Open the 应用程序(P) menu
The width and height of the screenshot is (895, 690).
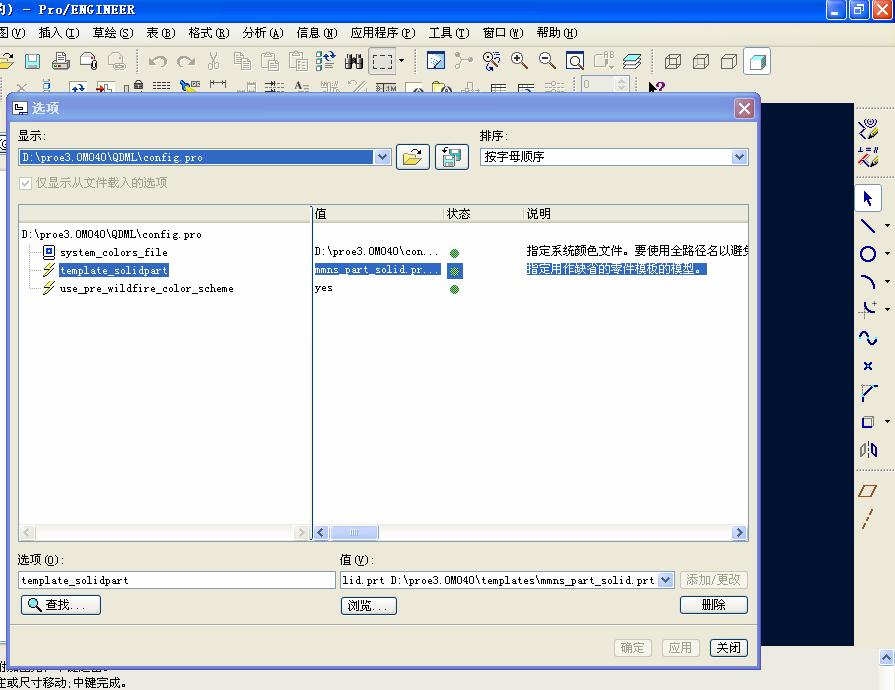(x=383, y=33)
